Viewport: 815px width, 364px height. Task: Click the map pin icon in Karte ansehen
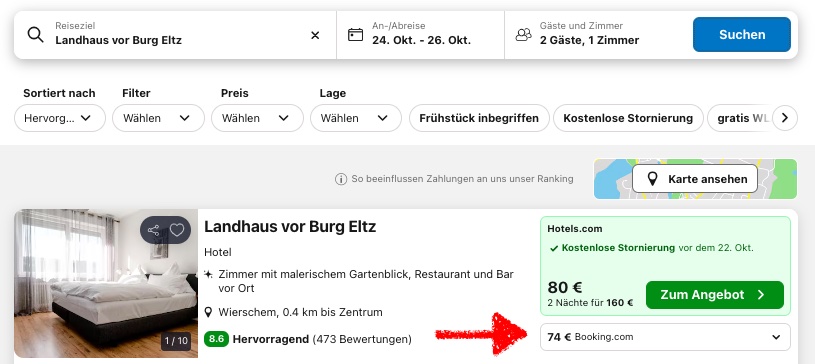652,179
